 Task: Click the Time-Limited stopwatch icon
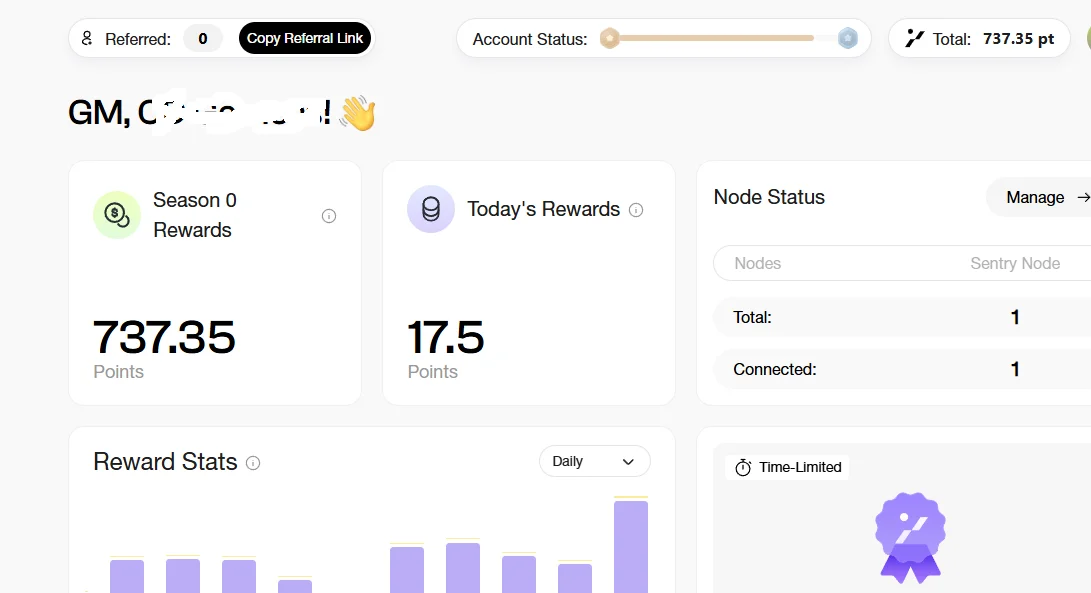(743, 467)
